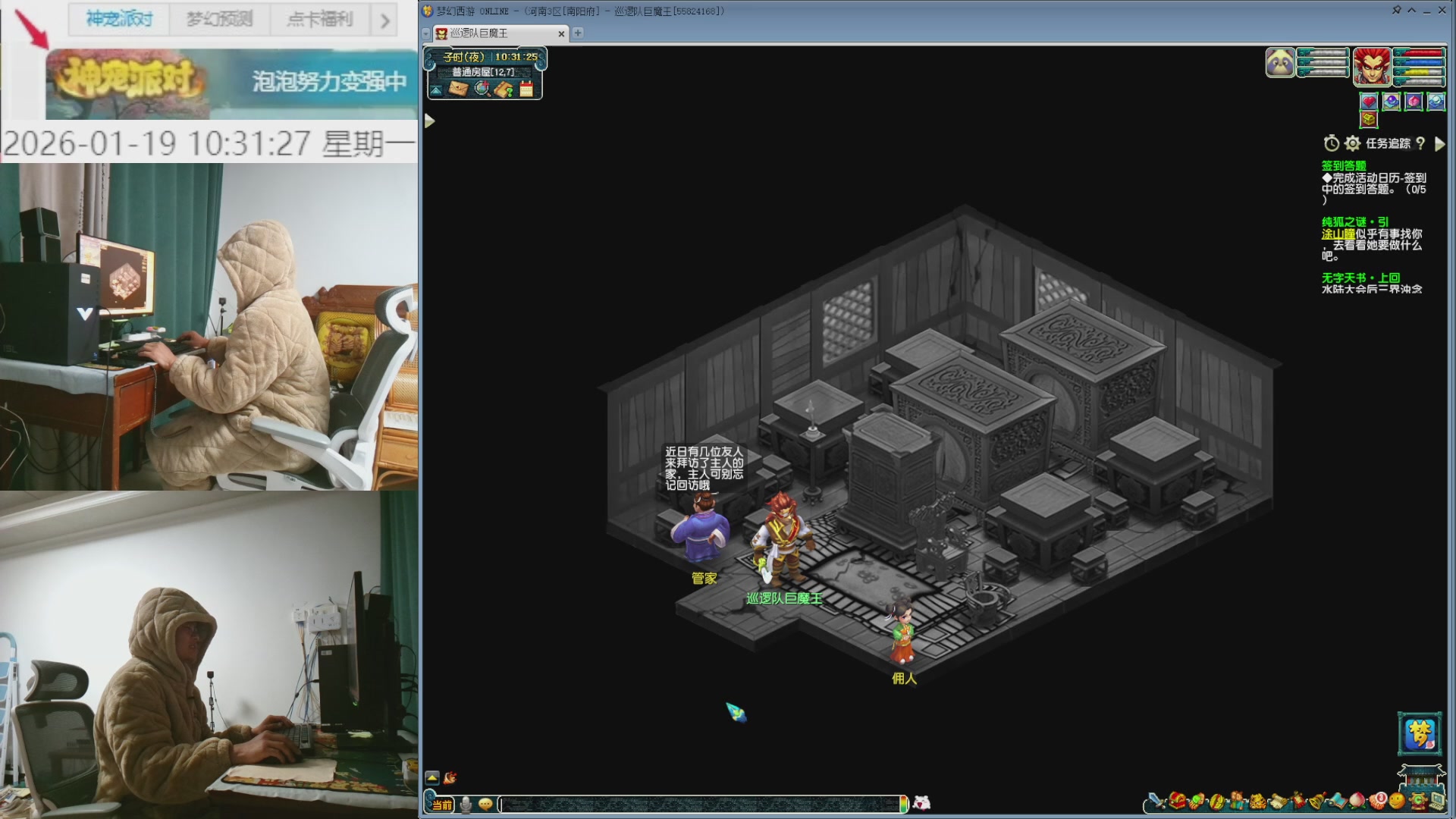
Task: Open the mail envelope icon
Action: pos(458,89)
